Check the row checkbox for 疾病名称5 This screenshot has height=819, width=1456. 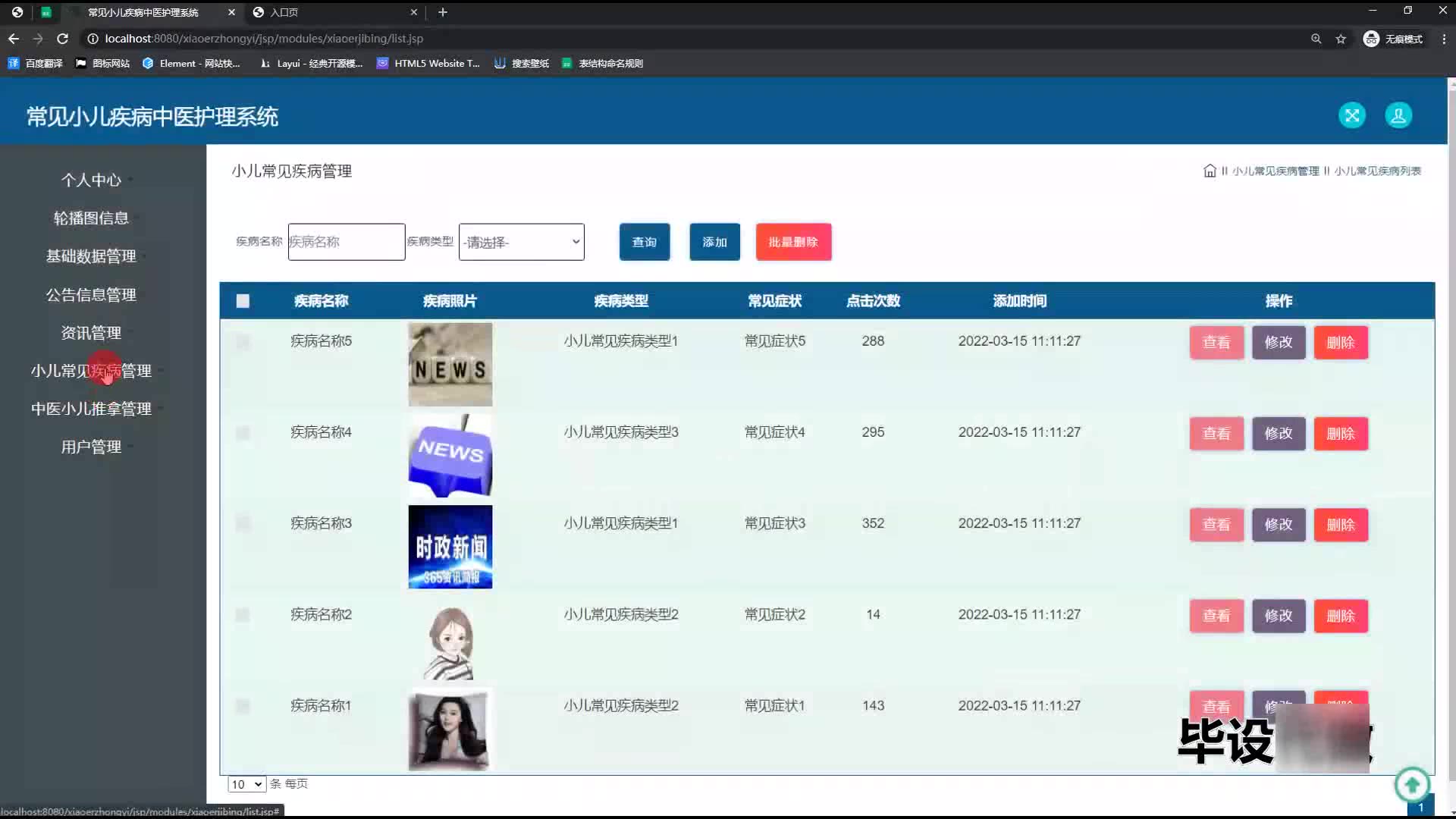[x=243, y=342]
